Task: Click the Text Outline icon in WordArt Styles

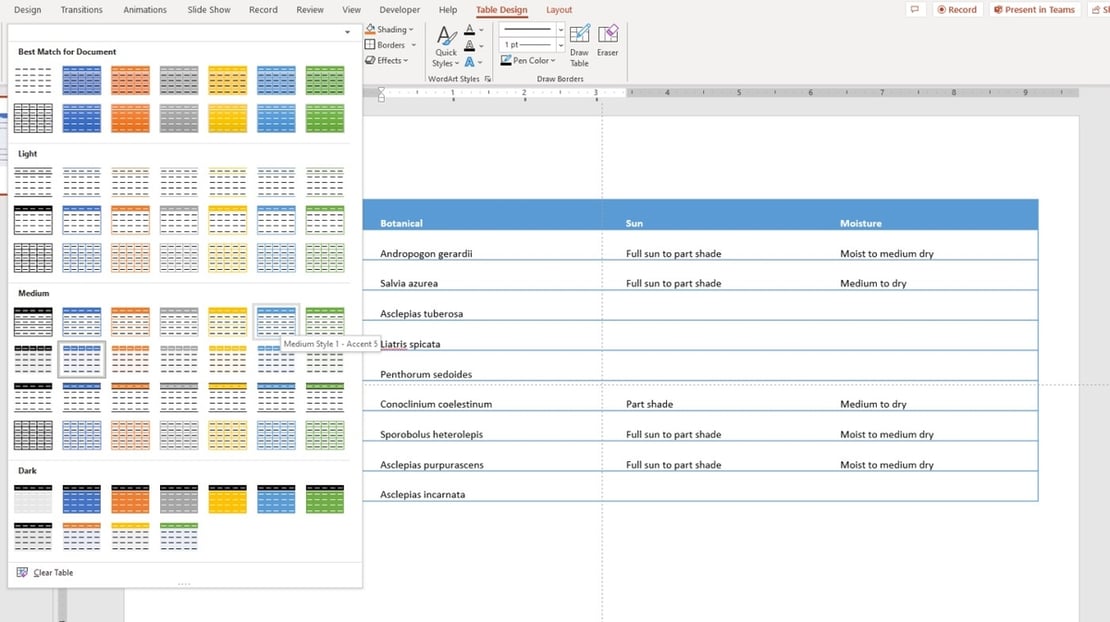Action: [470, 46]
